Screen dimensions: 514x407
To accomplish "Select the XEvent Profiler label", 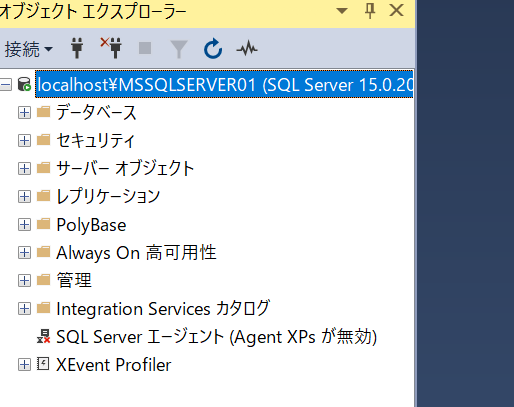I will pos(114,365).
